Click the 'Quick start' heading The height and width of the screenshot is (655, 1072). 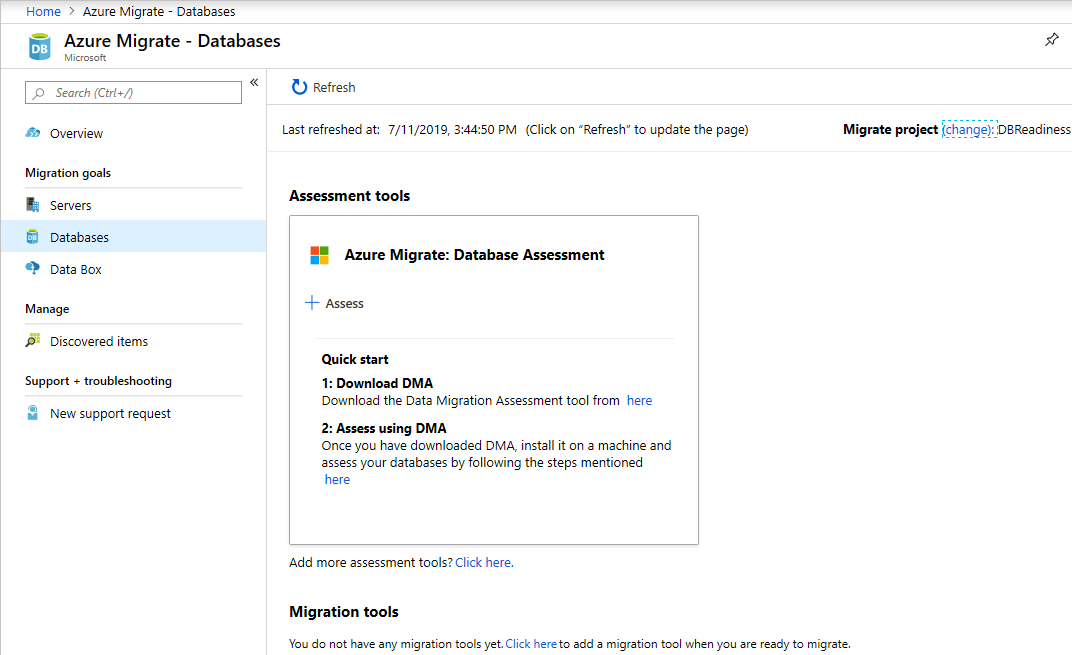[x=355, y=359]
